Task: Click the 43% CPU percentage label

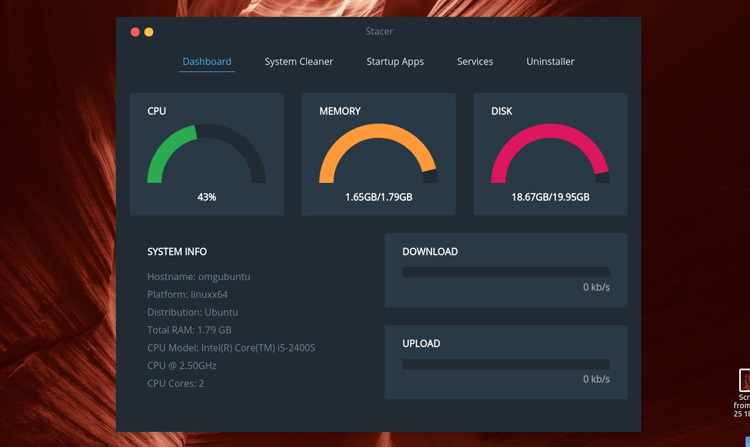Action: (206, 197)
